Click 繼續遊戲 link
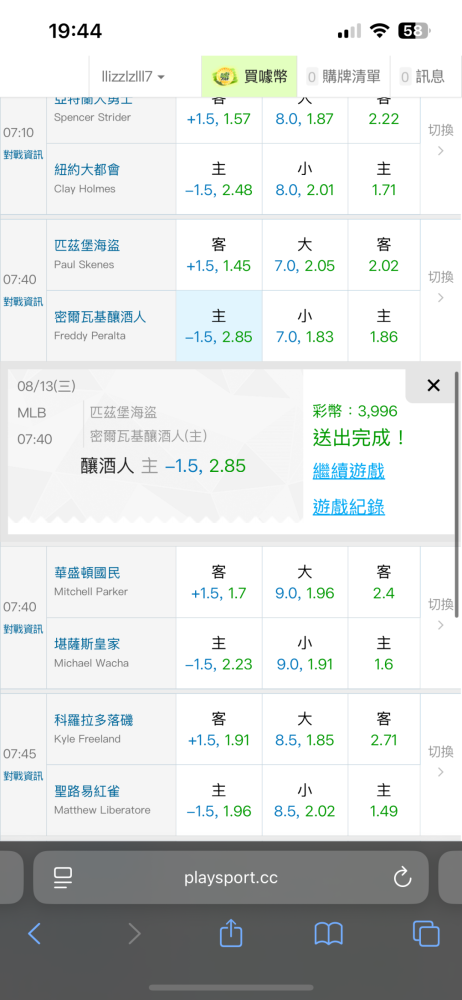The image size is (462, 1000). tap(348, 472)
